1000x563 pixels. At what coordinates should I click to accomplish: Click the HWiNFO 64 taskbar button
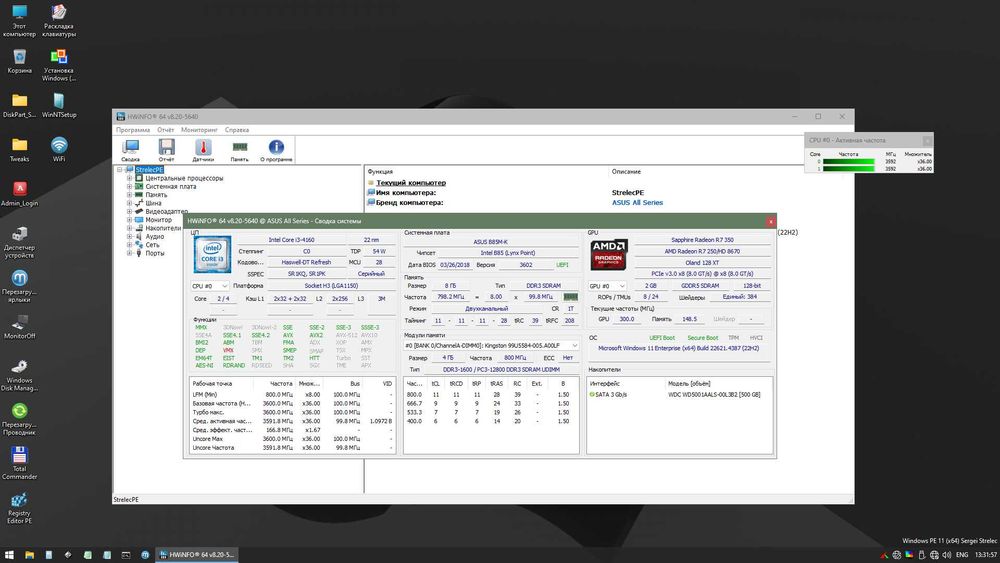(x=197, y=555)
